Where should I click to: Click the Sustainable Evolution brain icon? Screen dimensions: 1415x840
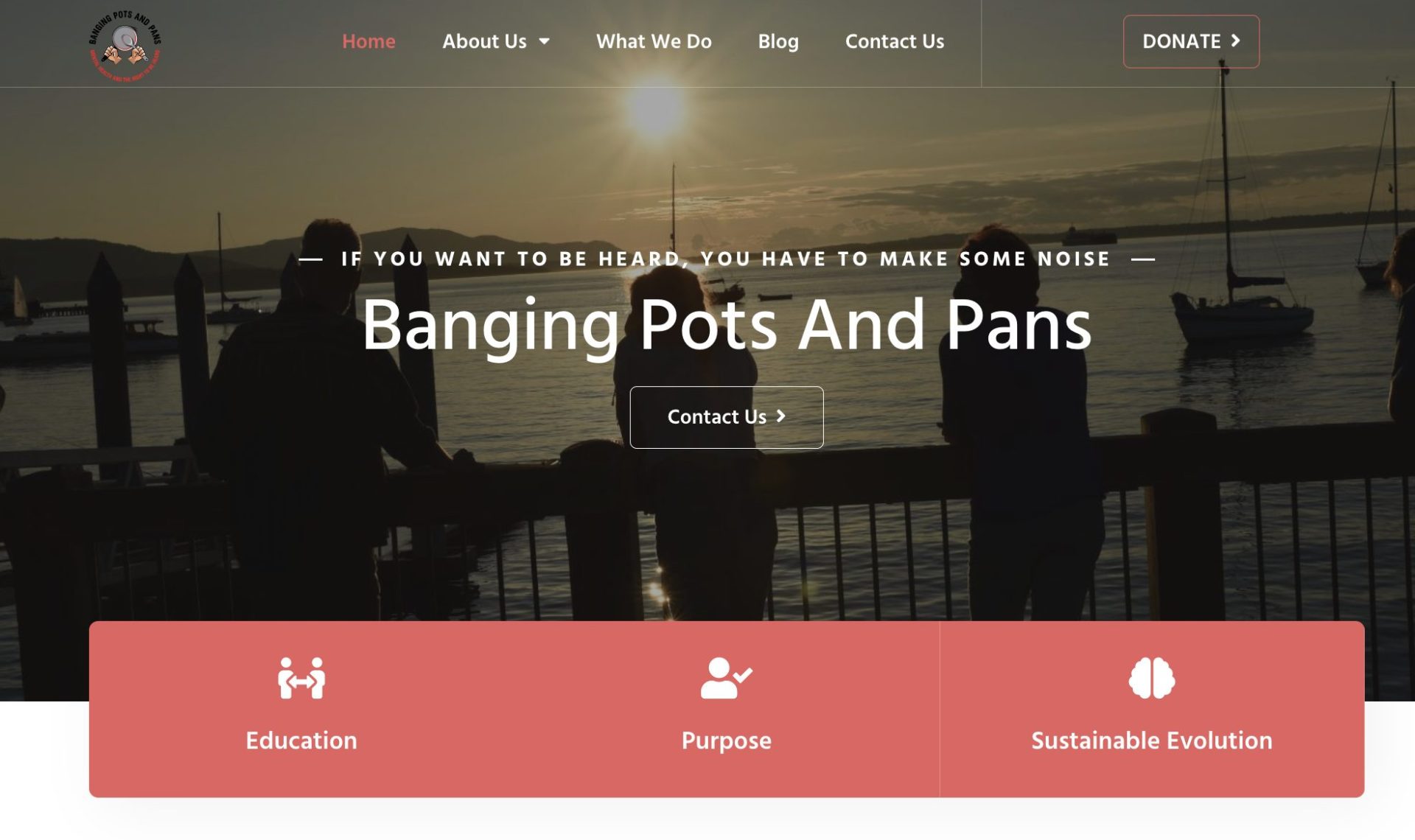pos(1151,678)
